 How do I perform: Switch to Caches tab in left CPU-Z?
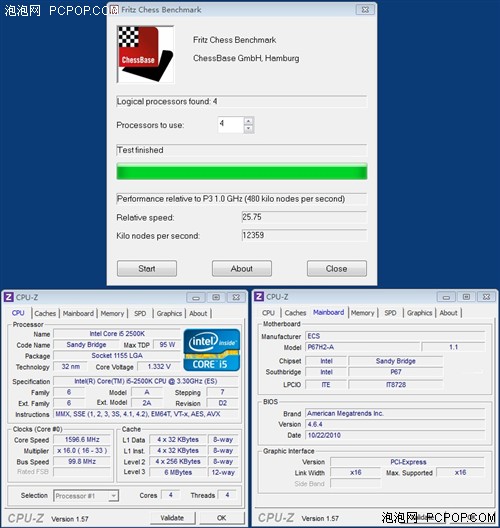point(45,314)
